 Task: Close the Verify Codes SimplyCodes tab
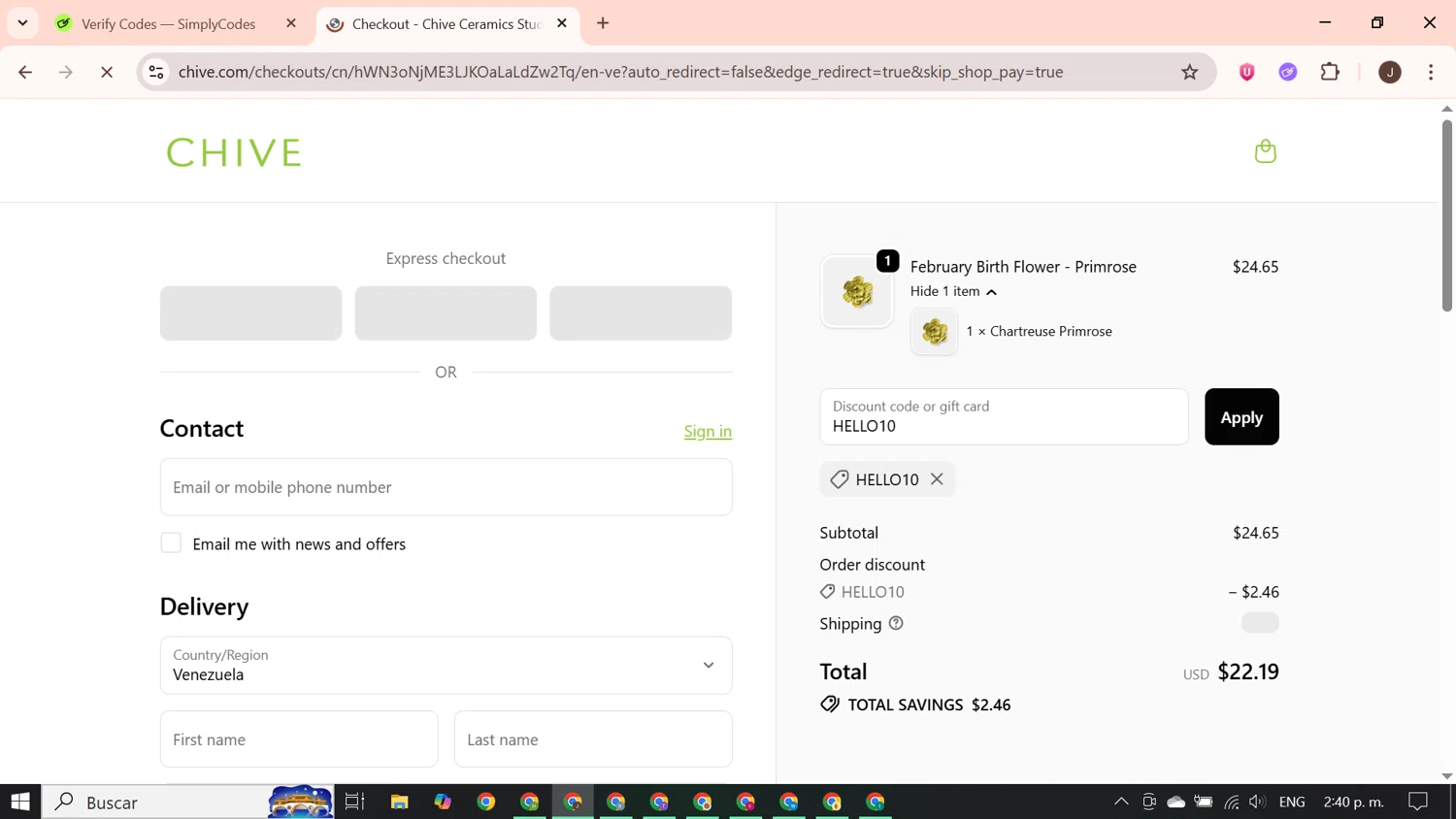point(291,23)
